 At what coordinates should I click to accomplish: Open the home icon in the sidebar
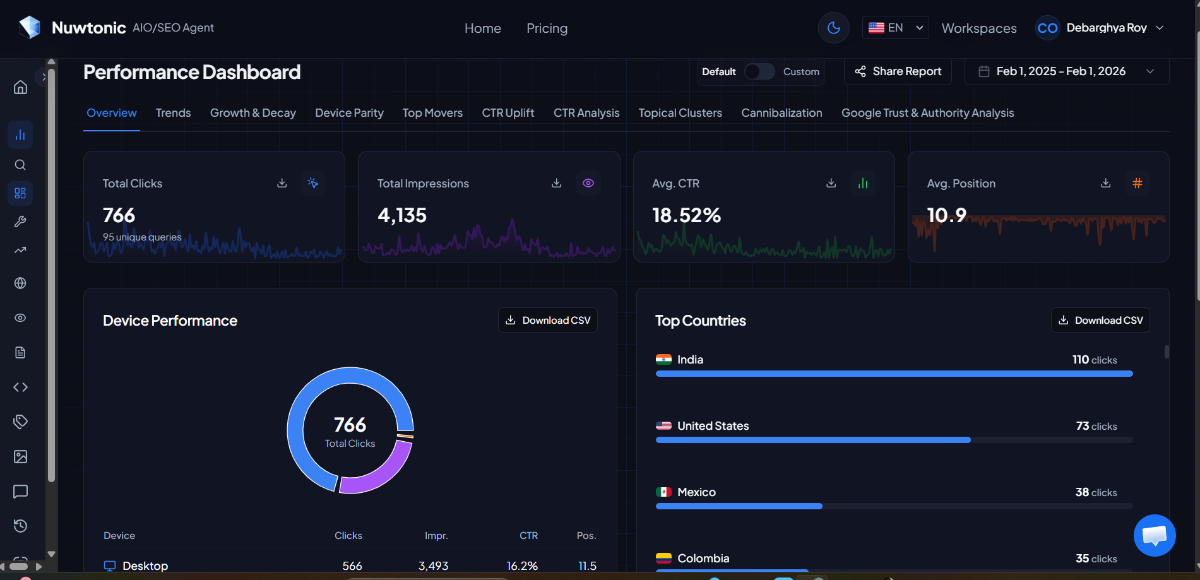click(x=20, y=87)
